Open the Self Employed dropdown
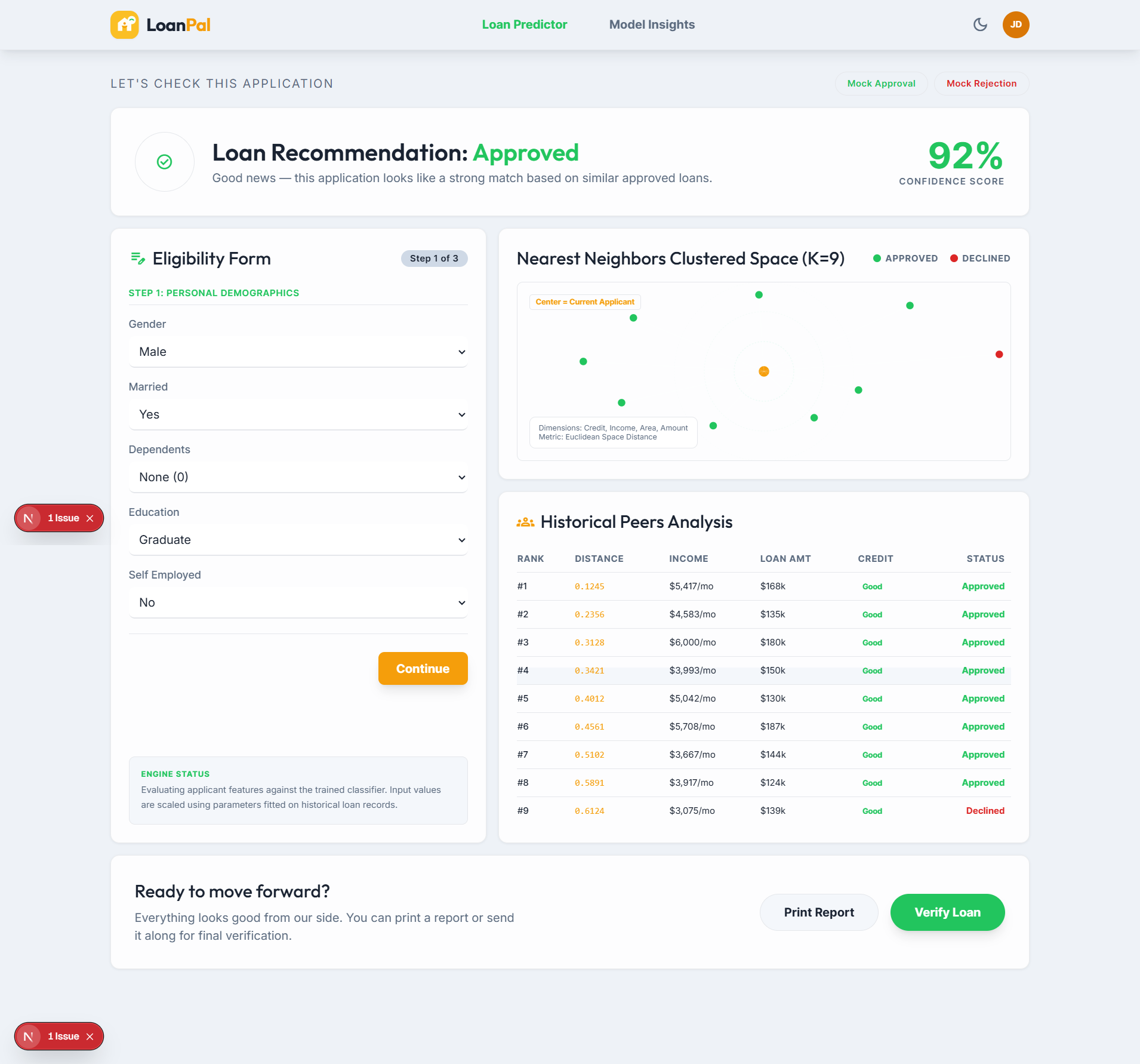Screen dimensions: 1140x1064 coord(298,602)
